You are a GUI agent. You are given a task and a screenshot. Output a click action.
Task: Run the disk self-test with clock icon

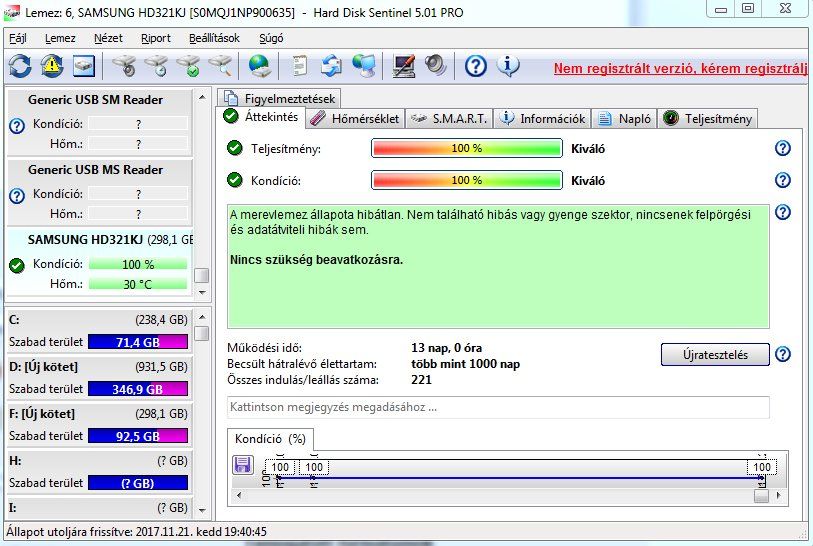click(x=156, y=66)
